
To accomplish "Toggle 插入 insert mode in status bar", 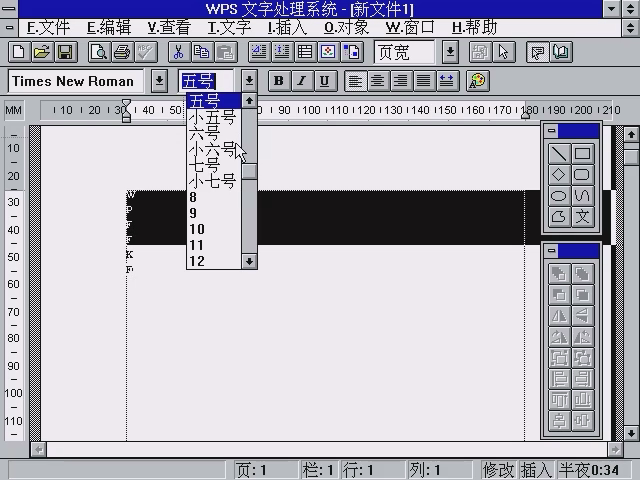I will (x=536, y=470).
